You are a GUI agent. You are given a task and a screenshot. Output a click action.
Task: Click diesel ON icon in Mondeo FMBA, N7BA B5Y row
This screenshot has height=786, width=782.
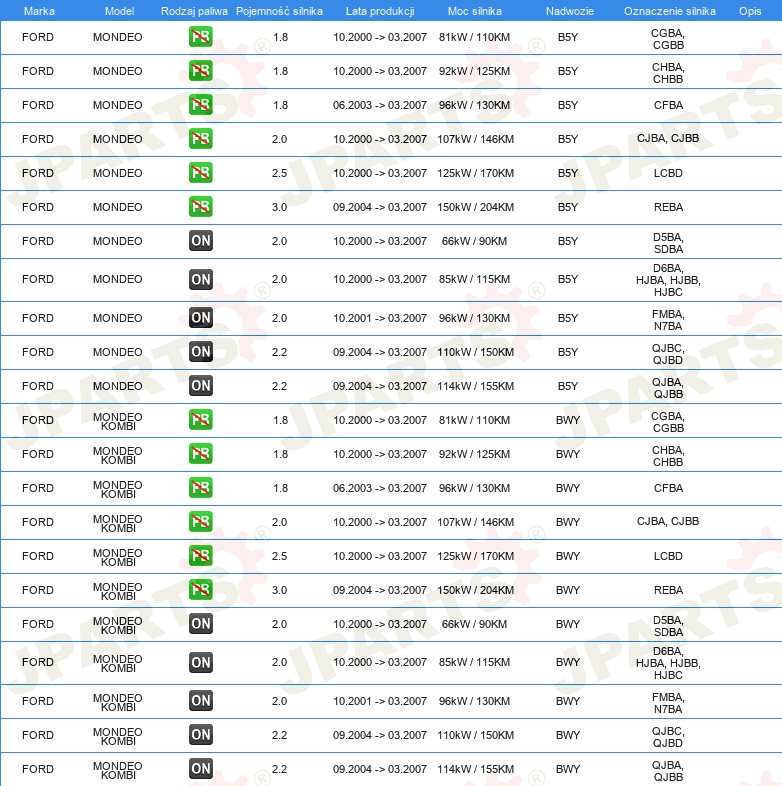click(x=201, y=318)
